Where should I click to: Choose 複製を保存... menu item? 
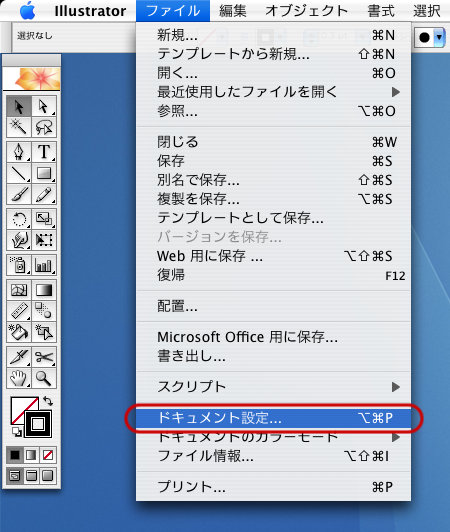pos(274,199)
